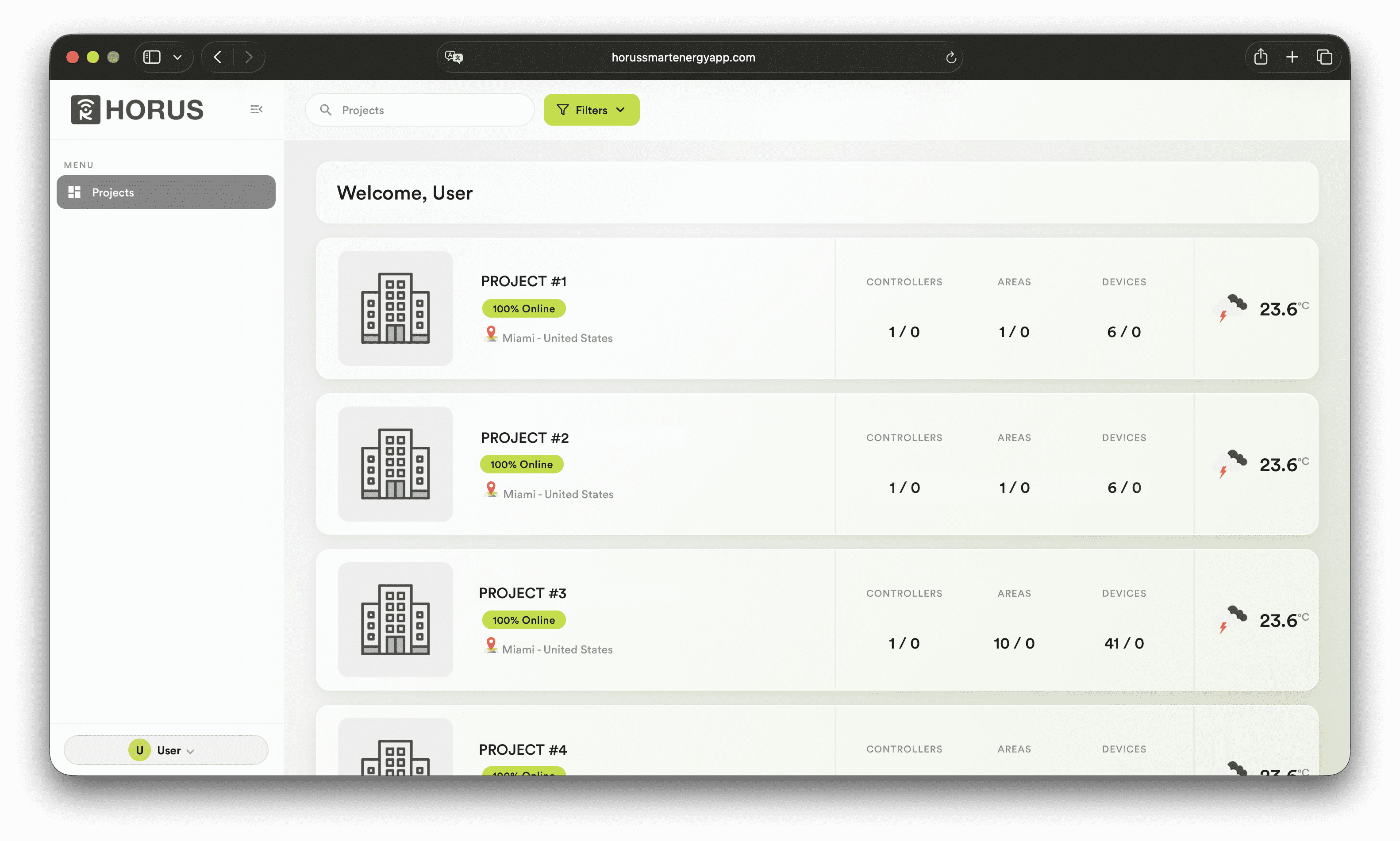Click PROJECT #1 storm weather icon

[x=1231, y=308]
